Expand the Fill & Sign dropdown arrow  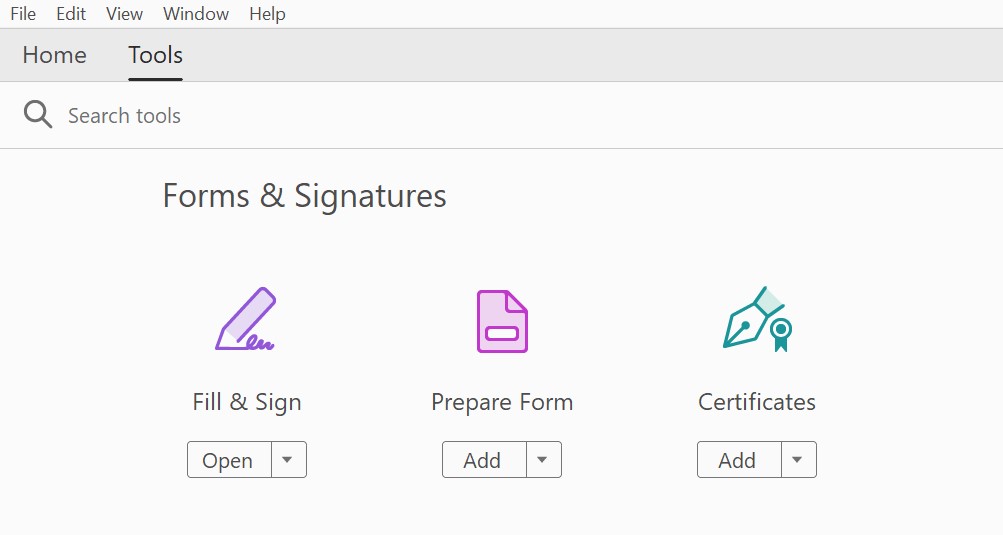pyautogui.click(x=287, y=460)
